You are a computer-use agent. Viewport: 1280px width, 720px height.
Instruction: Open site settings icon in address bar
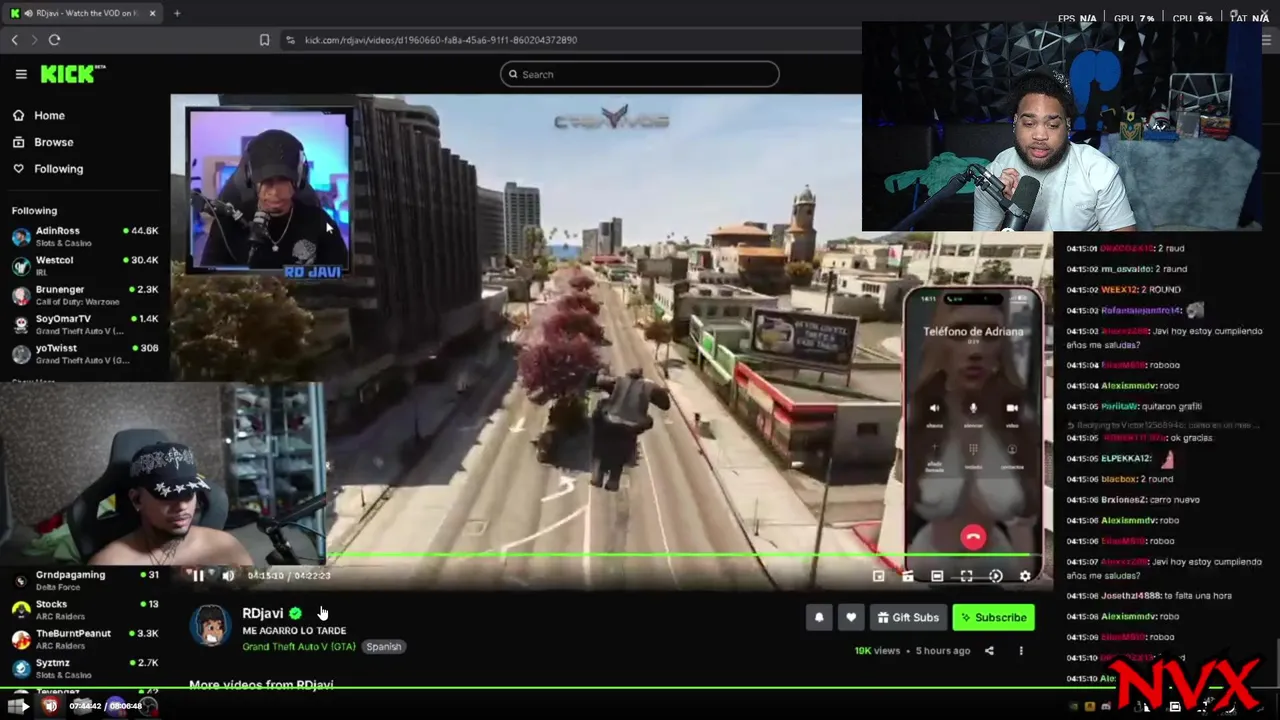[290, 40]
